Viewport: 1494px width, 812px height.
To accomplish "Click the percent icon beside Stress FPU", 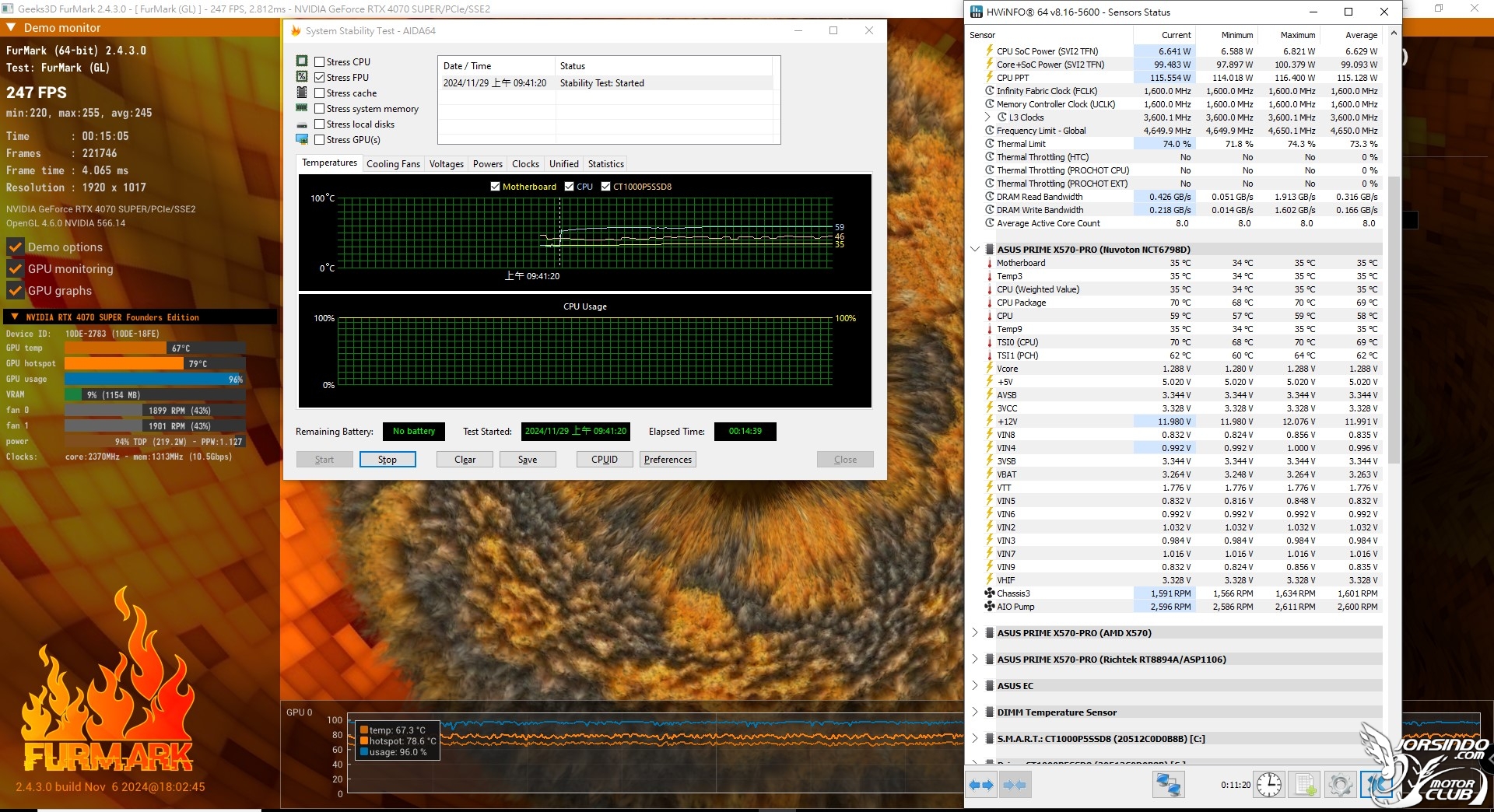I will [x=302, y=77].
